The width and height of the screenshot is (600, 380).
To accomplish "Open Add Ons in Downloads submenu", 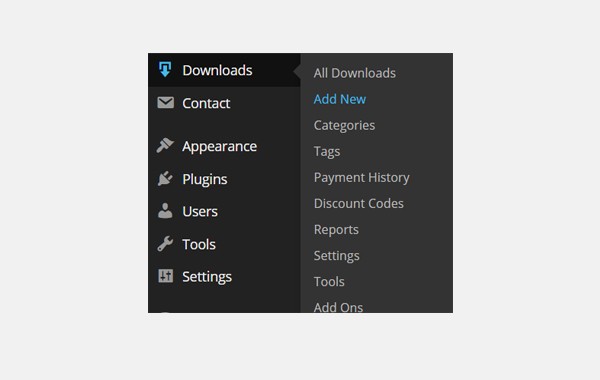I will point(338,307).
